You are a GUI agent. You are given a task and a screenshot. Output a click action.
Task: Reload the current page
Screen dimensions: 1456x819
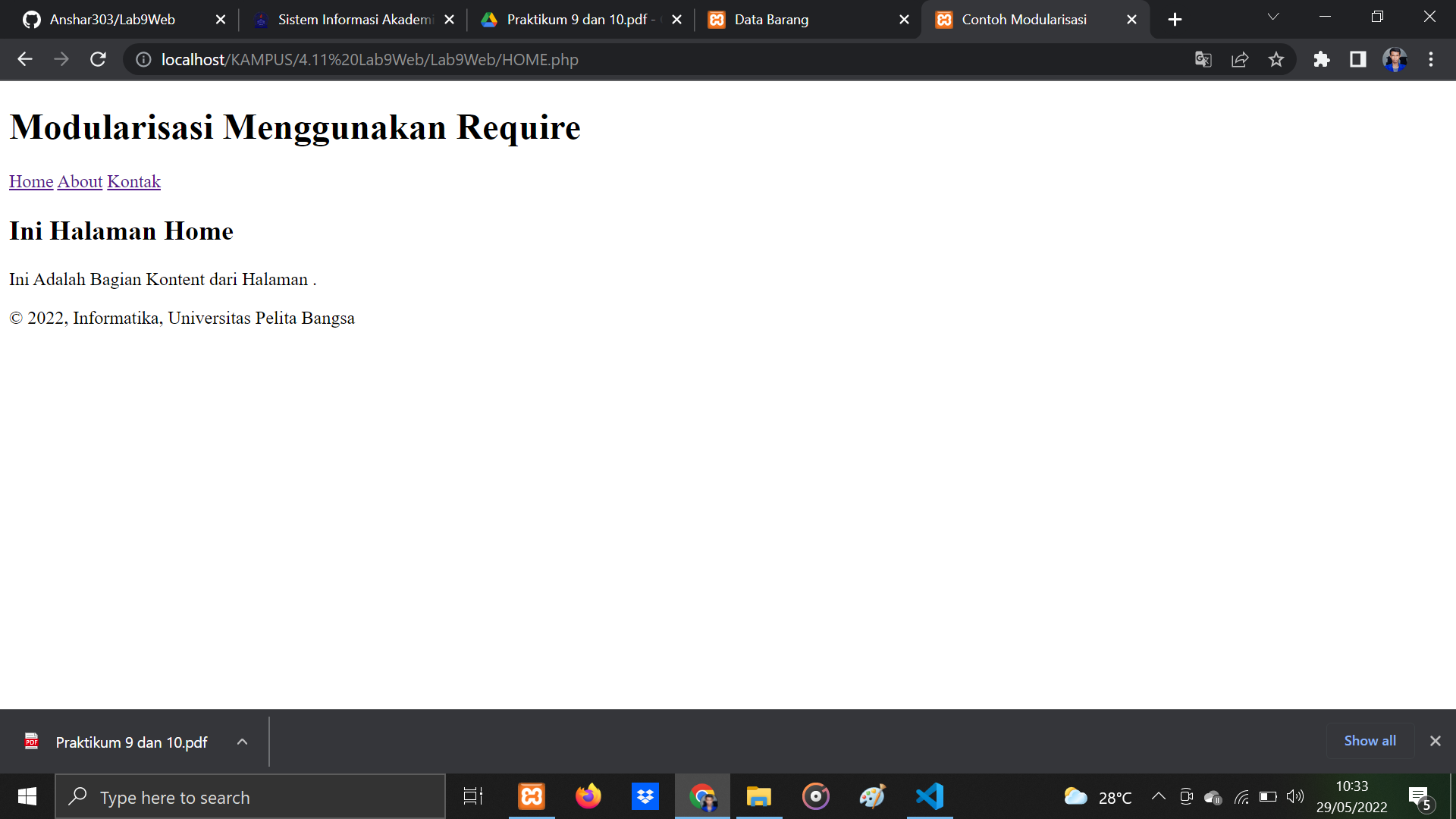click(x=98, y=59)
